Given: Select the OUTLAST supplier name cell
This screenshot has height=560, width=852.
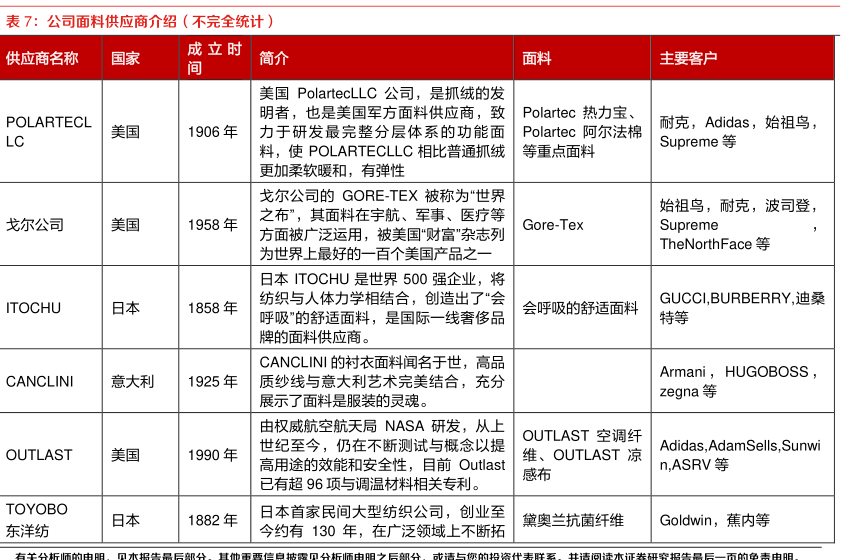Looking at the screenshot, I should tap(39, 455).
